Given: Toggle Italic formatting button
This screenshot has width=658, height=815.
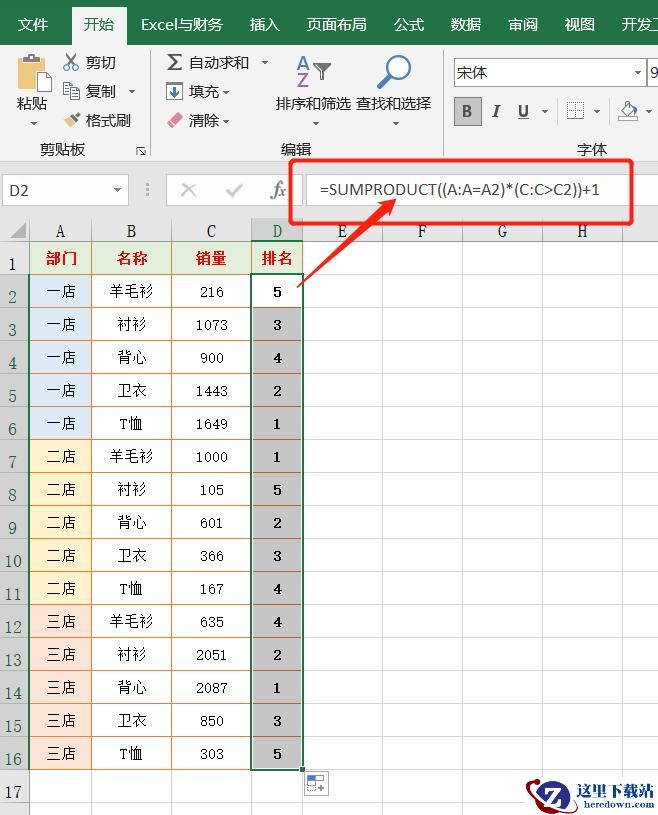Looking at the screenshot, I should click(x=496, y=111).
